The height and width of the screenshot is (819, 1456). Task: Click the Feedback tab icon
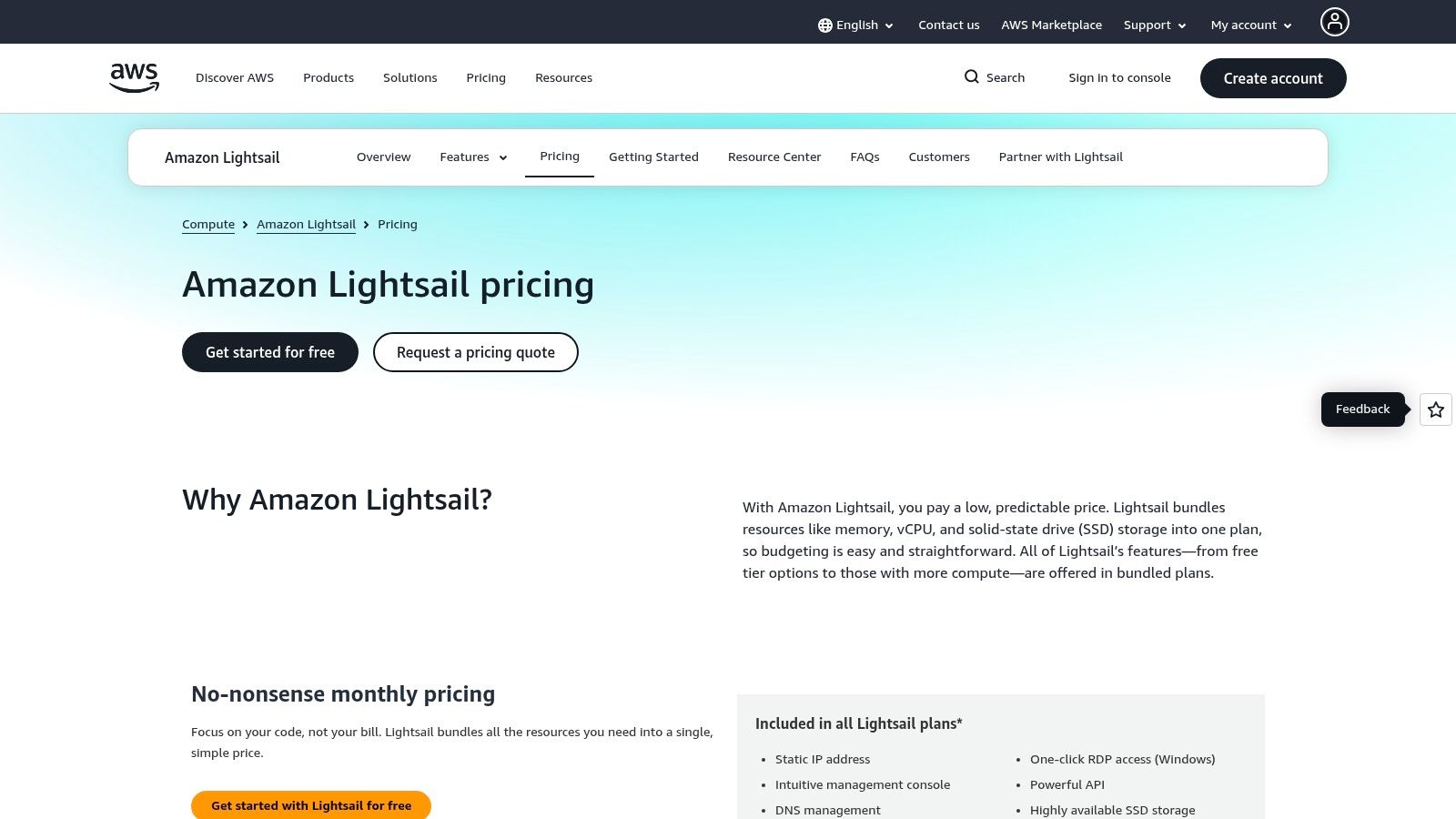click(1362, 409)
